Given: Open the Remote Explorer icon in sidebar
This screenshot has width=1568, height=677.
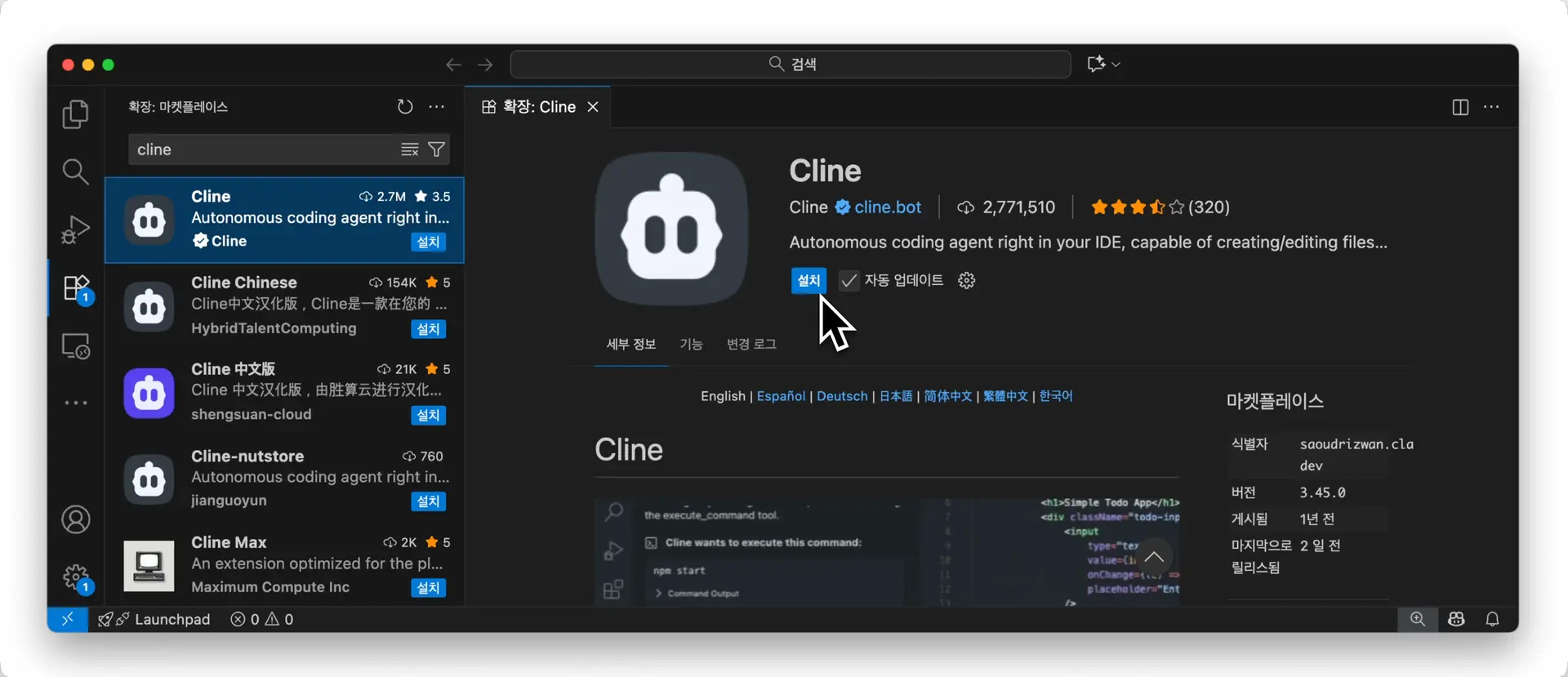Looking at the screenshot, I should [x=75, y=346].
